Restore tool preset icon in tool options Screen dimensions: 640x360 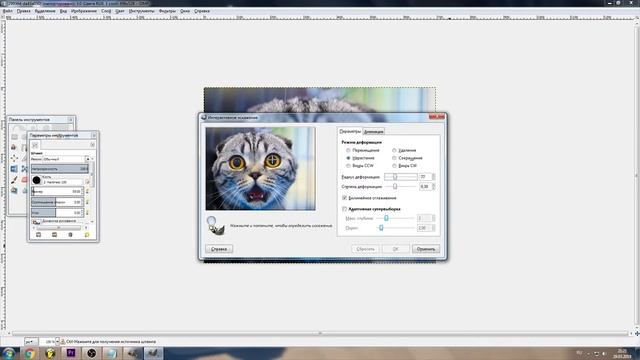(54, 235)
